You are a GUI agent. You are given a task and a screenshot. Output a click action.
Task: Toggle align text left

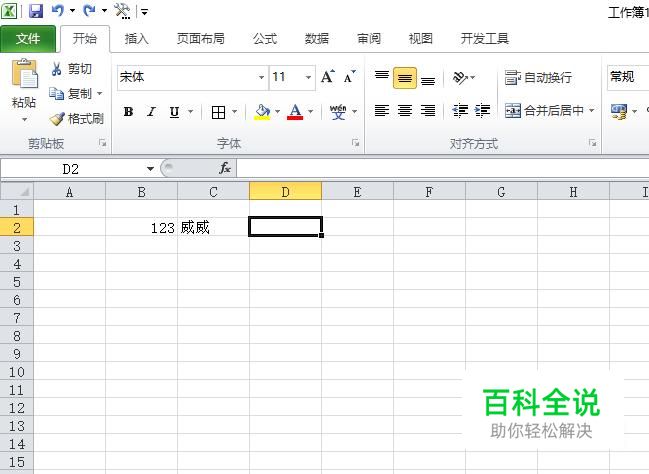pyautogui.click(x=382, y=111)
